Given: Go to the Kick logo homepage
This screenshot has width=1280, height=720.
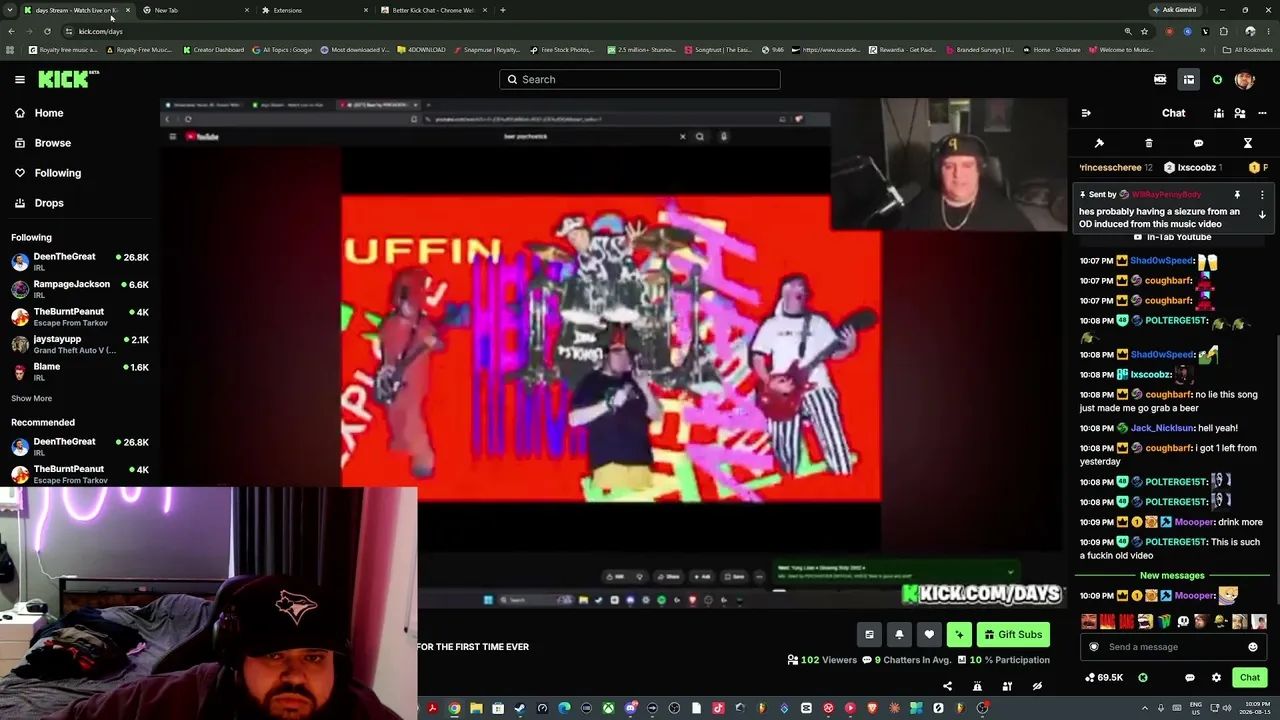Looking at the screenshot, I should coord(68,79).
